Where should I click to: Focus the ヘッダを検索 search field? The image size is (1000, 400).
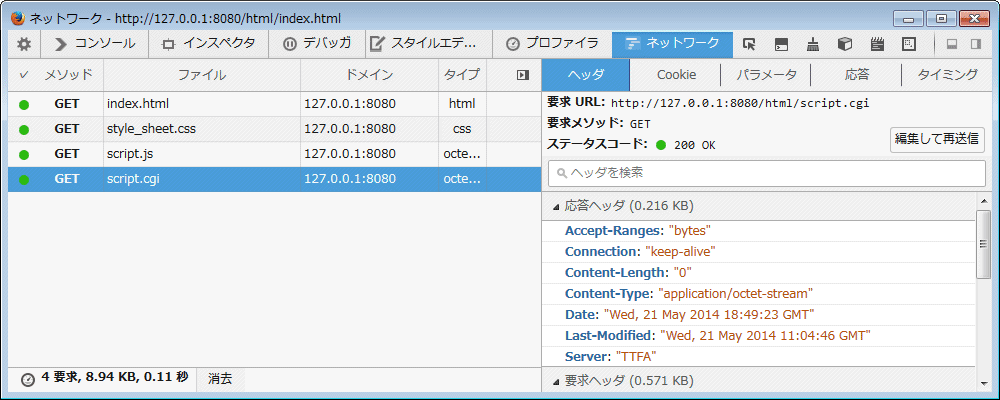tap(766, 173)
